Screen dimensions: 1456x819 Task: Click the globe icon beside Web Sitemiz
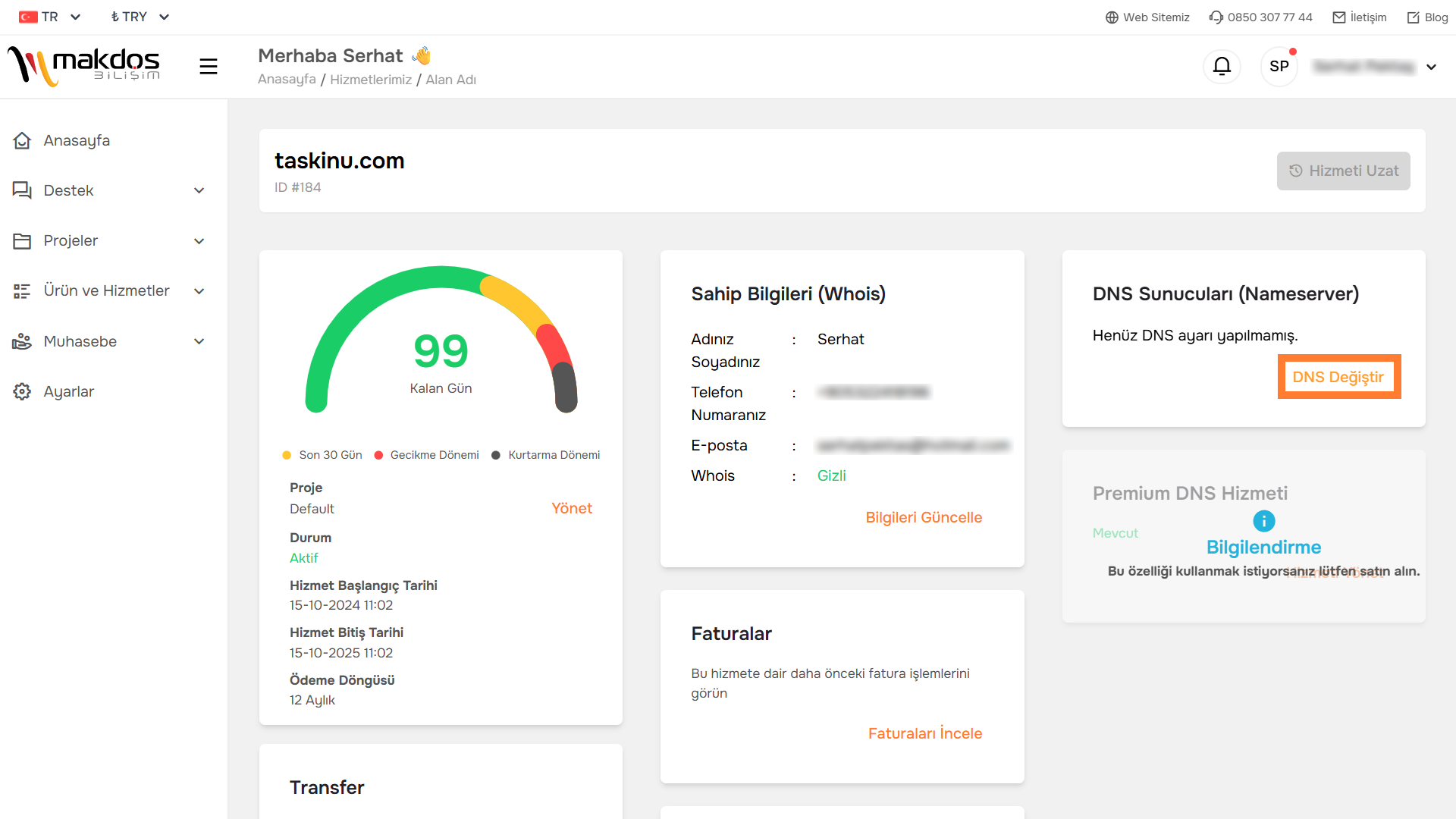click(1112, 17)
